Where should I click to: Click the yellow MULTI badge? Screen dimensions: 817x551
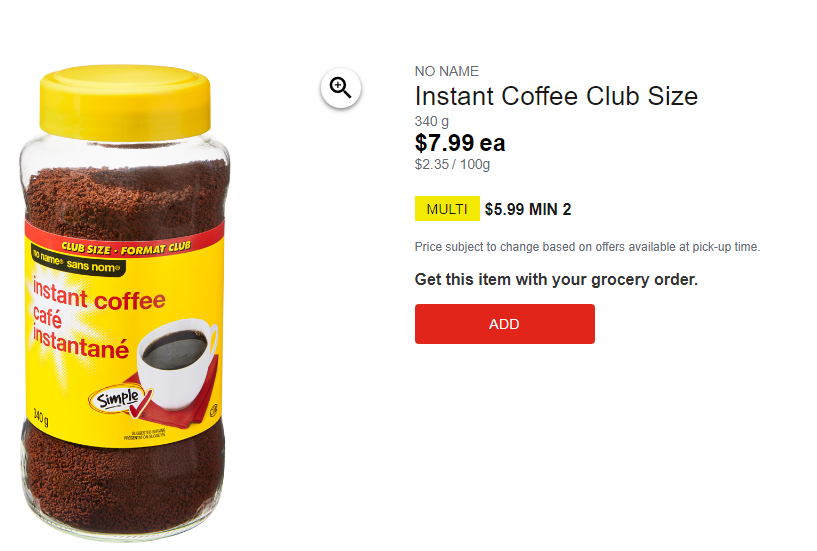[x=447, y=209]
